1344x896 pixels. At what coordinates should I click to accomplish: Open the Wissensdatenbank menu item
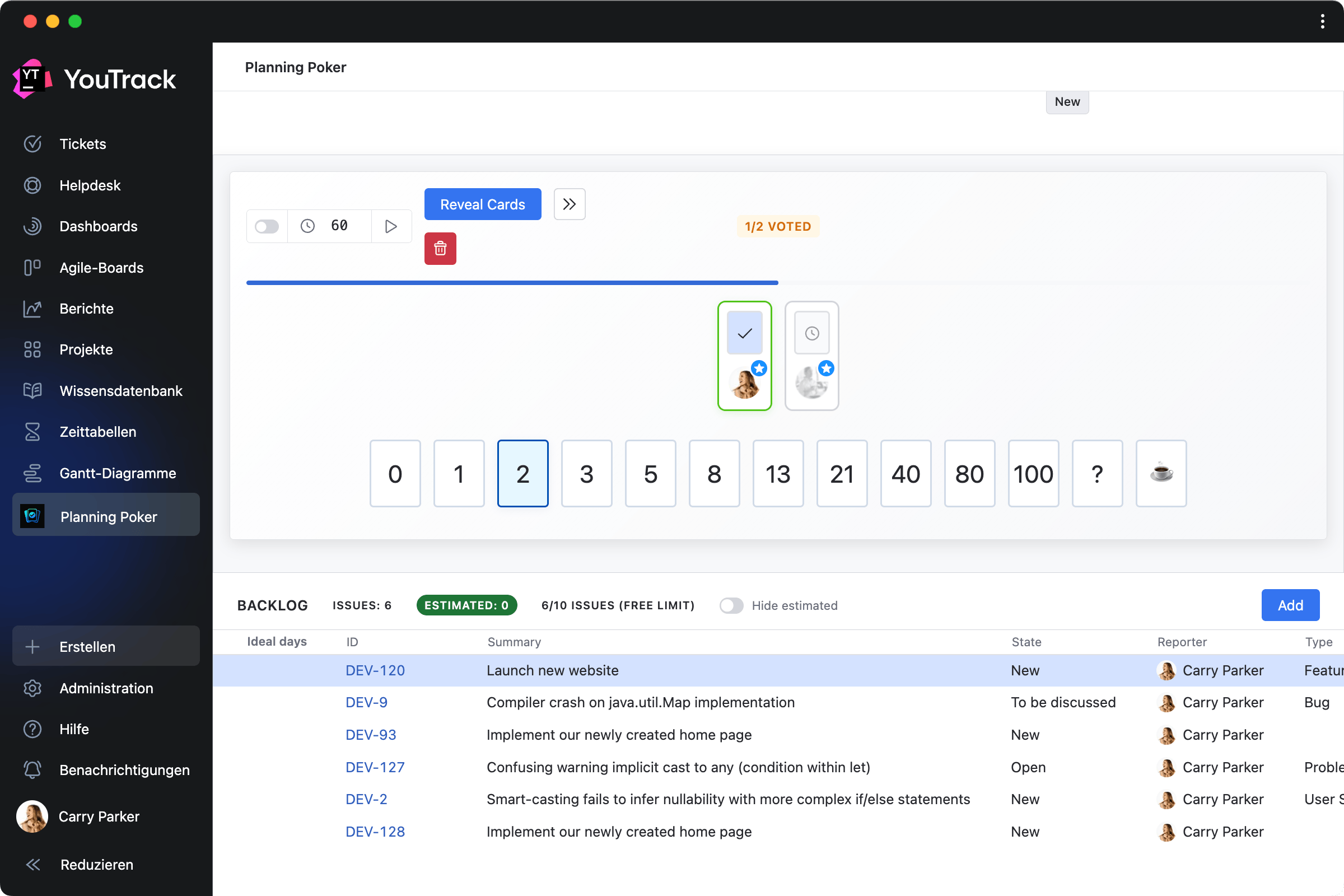pyautogui.click(x=120, y=391)
